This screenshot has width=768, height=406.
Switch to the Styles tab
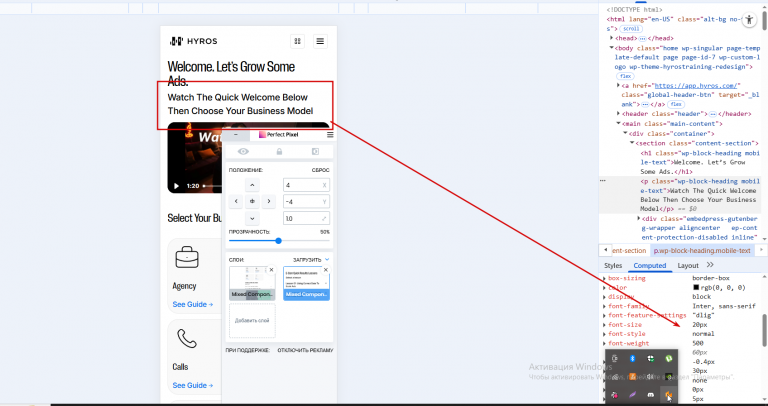tap(613, 265)
